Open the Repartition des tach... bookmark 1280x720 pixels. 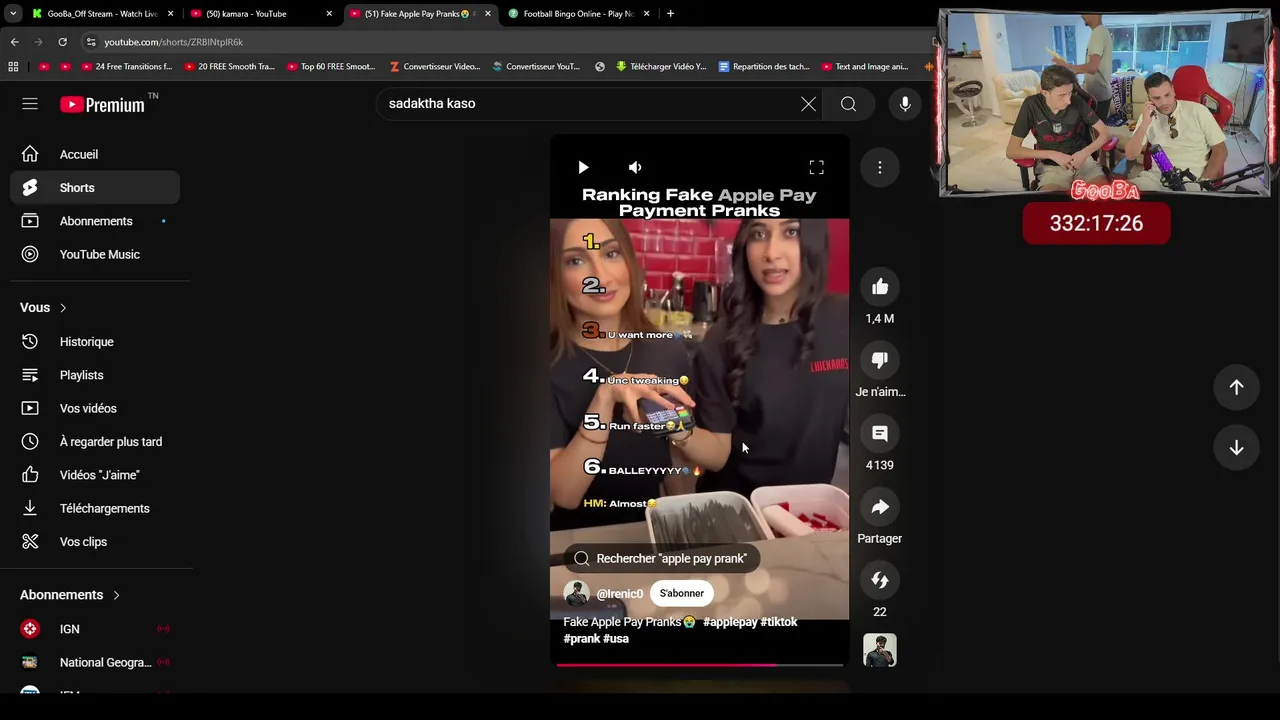pyautogui.click(x=764, y=67)
